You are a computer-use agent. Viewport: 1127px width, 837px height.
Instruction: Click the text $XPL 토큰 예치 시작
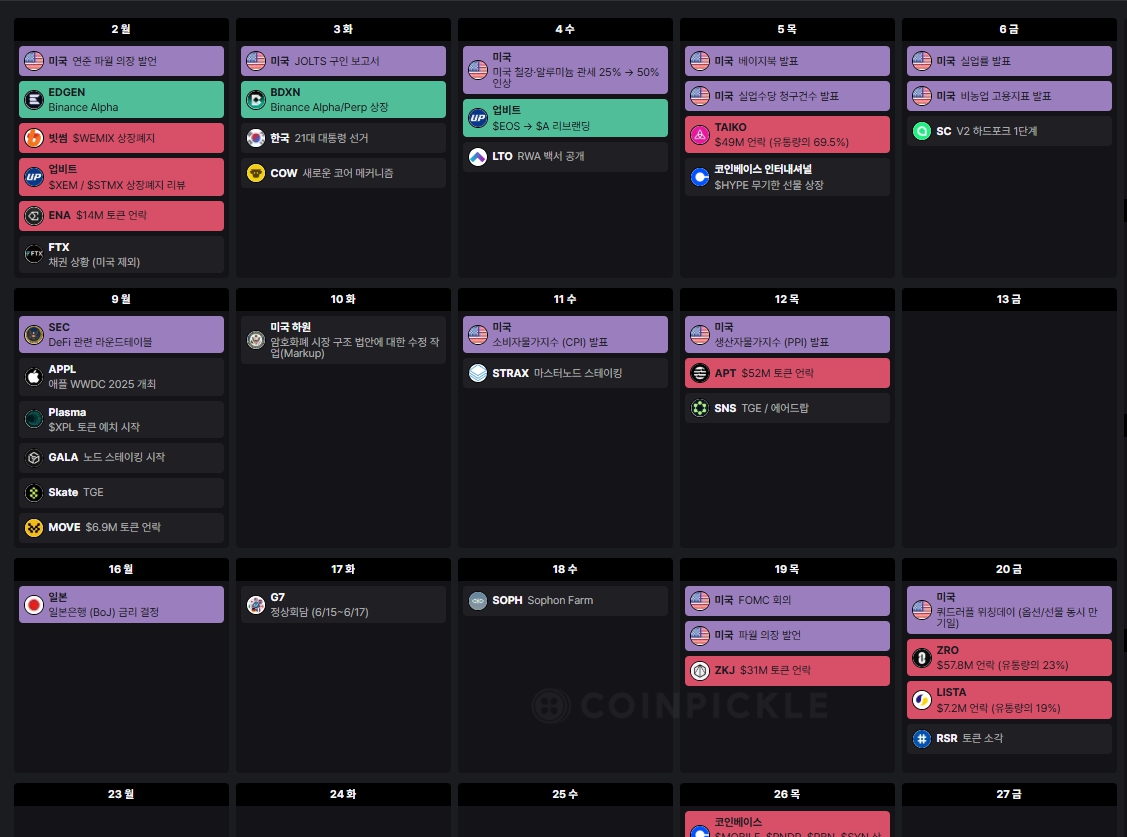pos(94,427)
